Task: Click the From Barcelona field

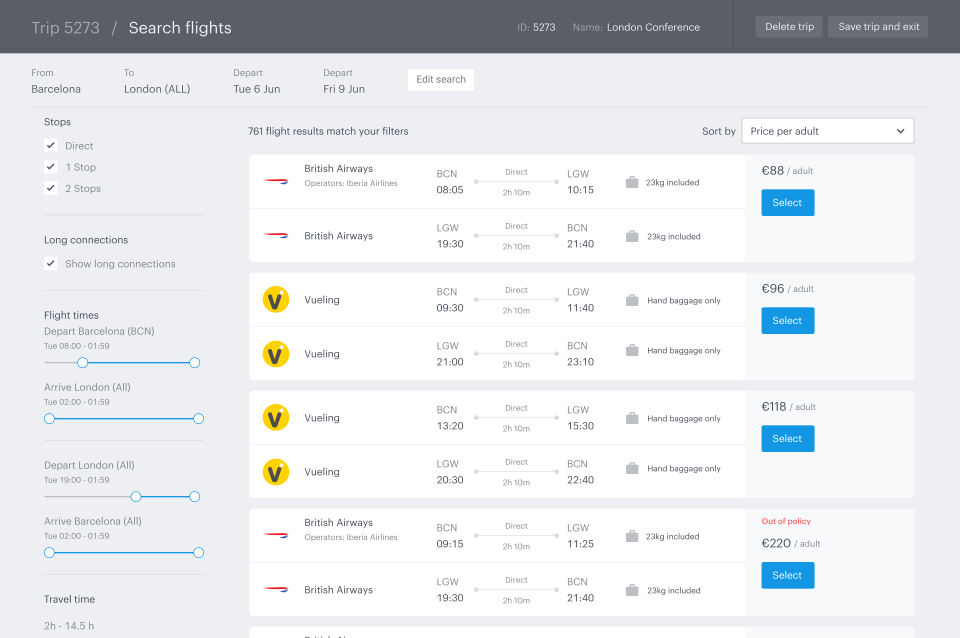Action: pyautogui.click(x=56, y=81)
